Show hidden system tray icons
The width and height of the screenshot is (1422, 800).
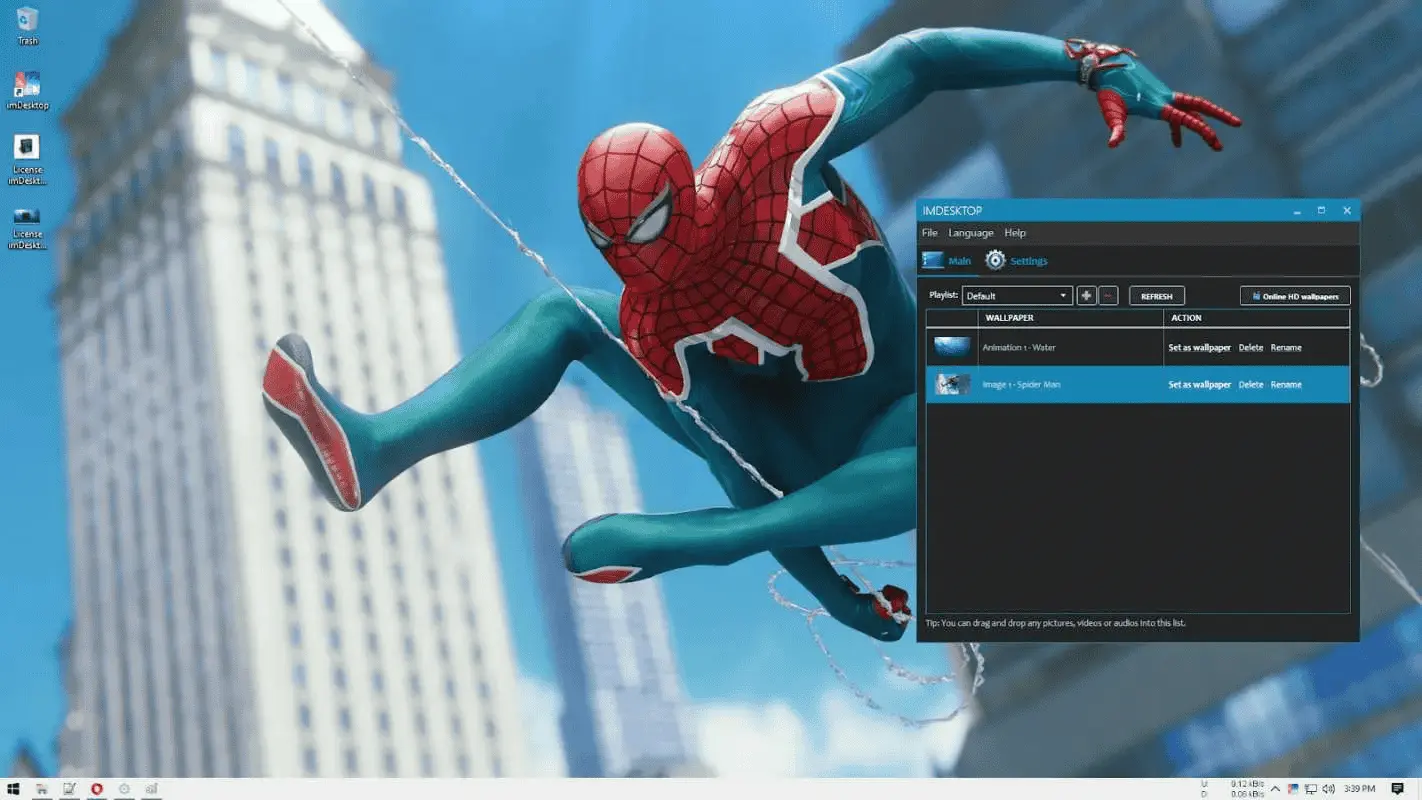1275,789
